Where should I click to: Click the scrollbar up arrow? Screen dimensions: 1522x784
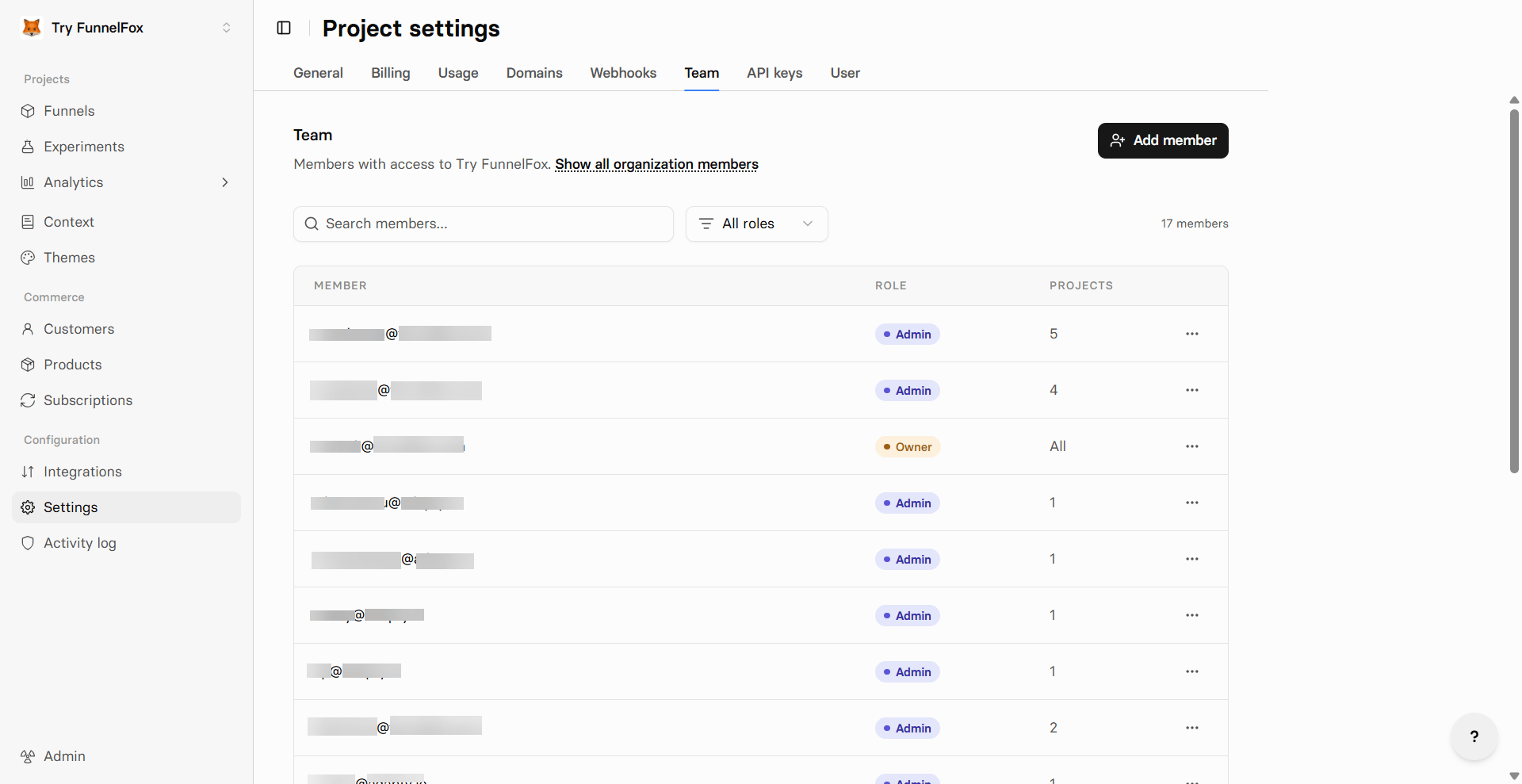[x=1514, y=101]
